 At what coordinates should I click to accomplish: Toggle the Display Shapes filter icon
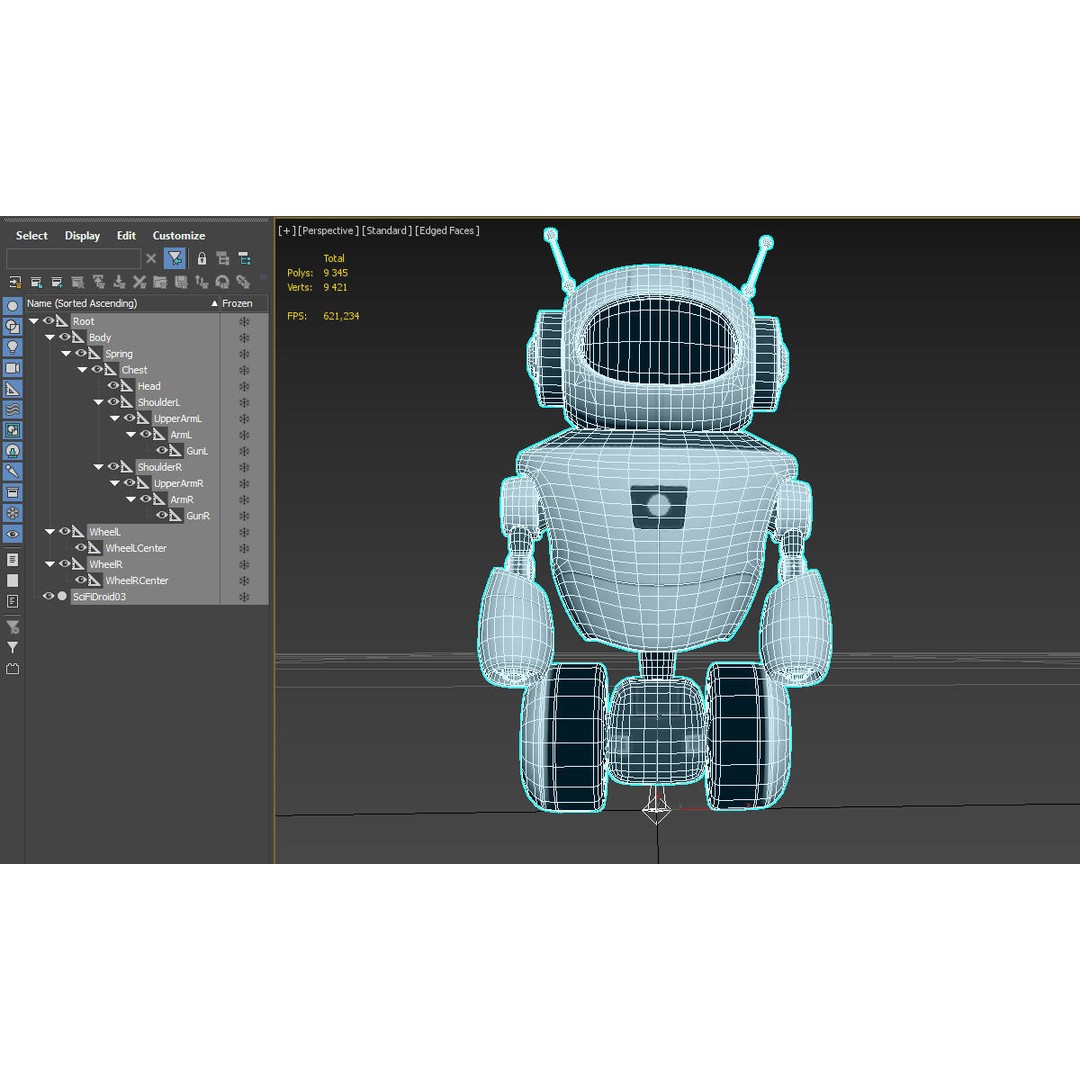tap(12, 326)
